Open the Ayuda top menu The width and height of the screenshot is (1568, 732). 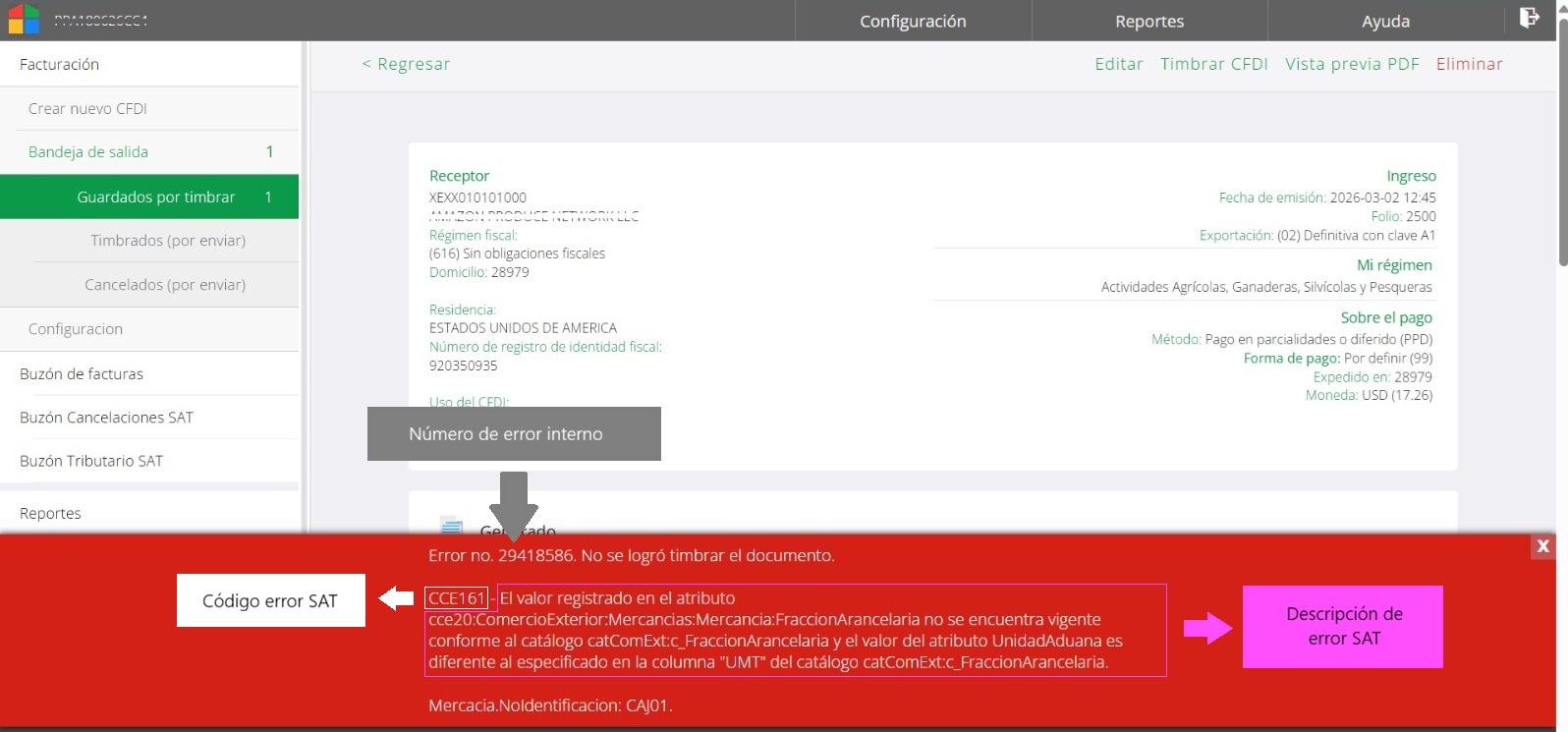click(1385, 21)
